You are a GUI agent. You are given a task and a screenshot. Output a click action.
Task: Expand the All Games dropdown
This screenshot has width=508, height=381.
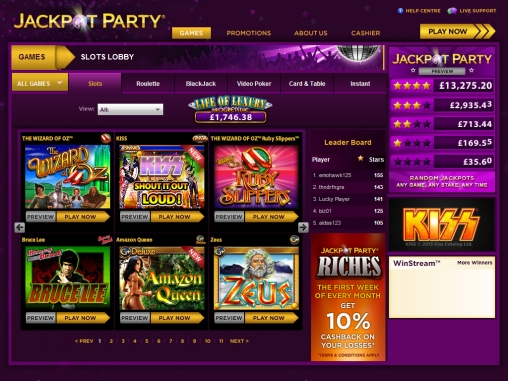tap(40, 83)
